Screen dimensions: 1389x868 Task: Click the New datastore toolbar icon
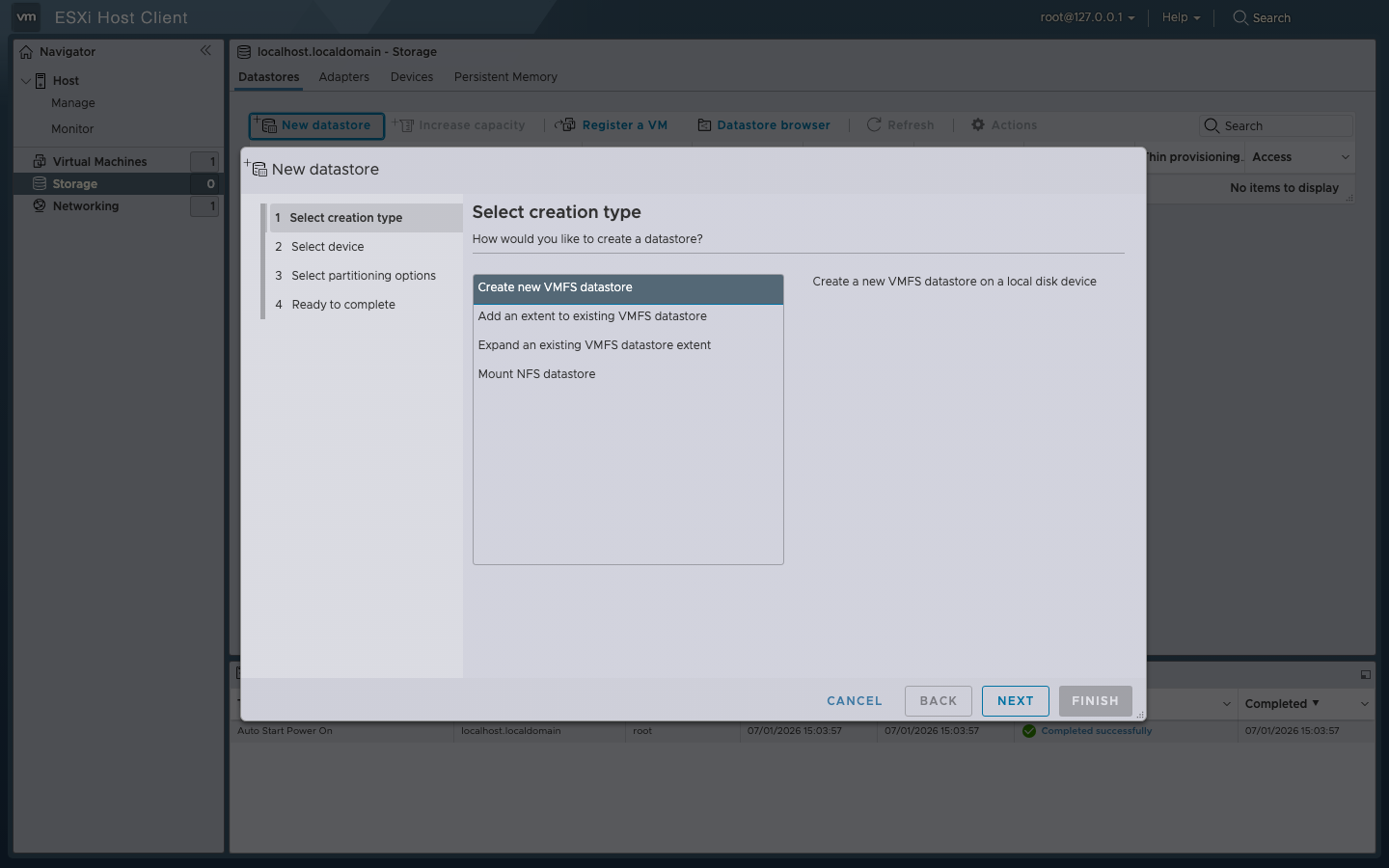click(x=265, y=124)
